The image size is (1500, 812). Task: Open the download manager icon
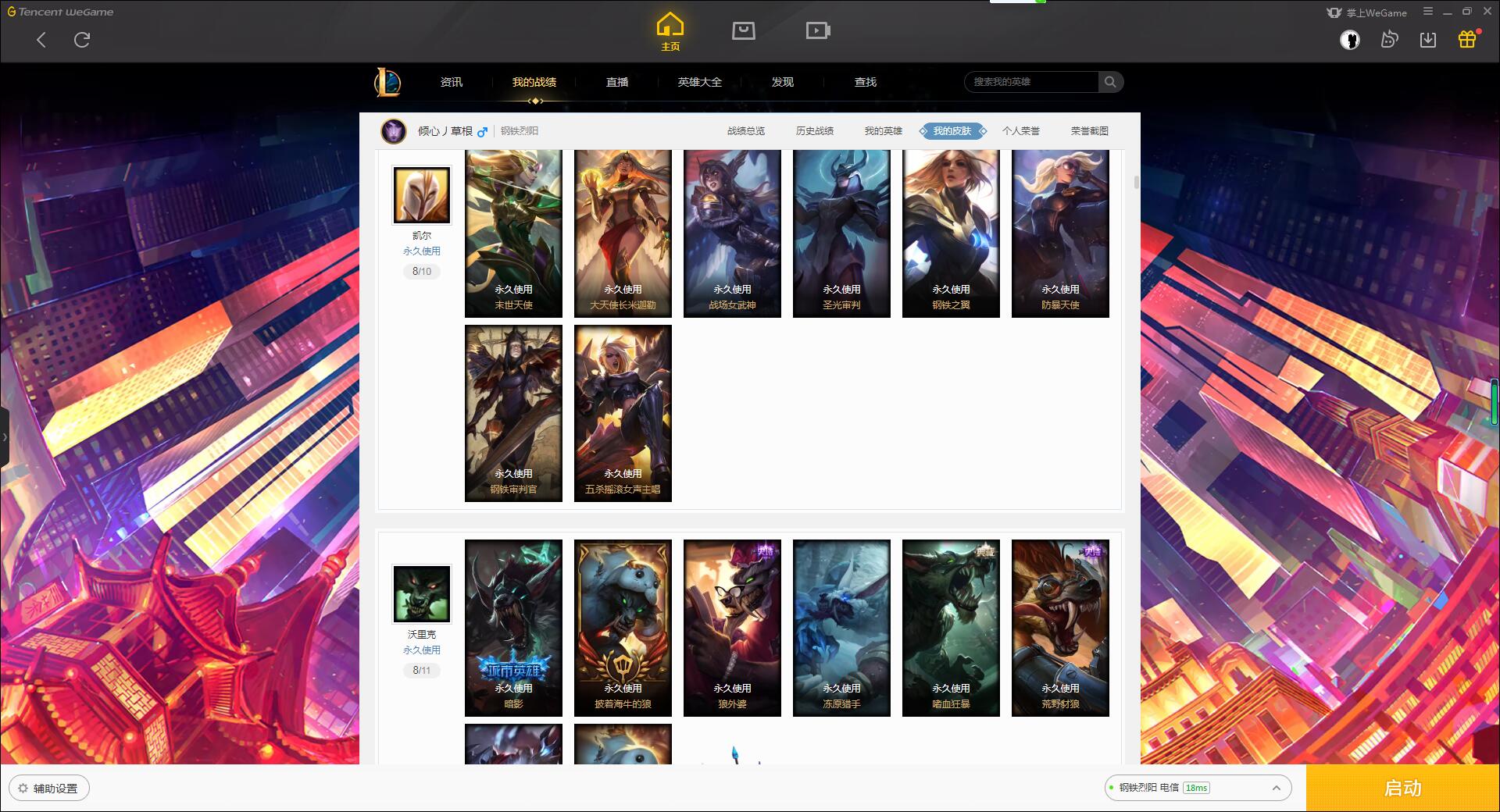pos(1427,40)
